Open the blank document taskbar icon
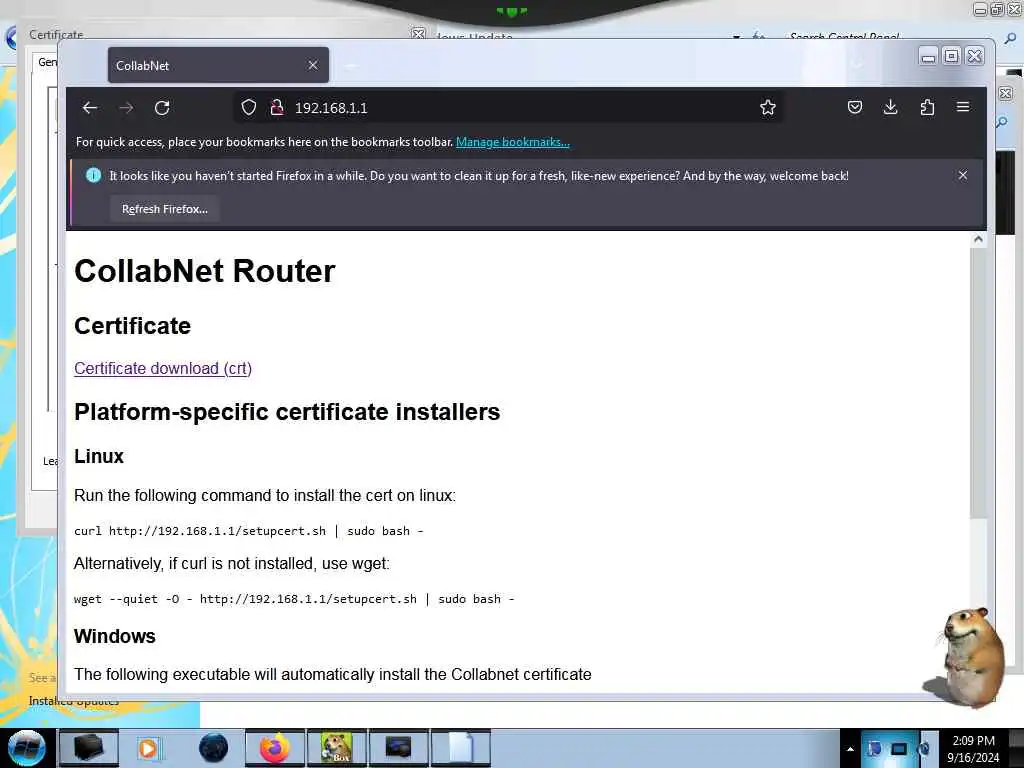1024x768 pixels. tap(460, 748)
